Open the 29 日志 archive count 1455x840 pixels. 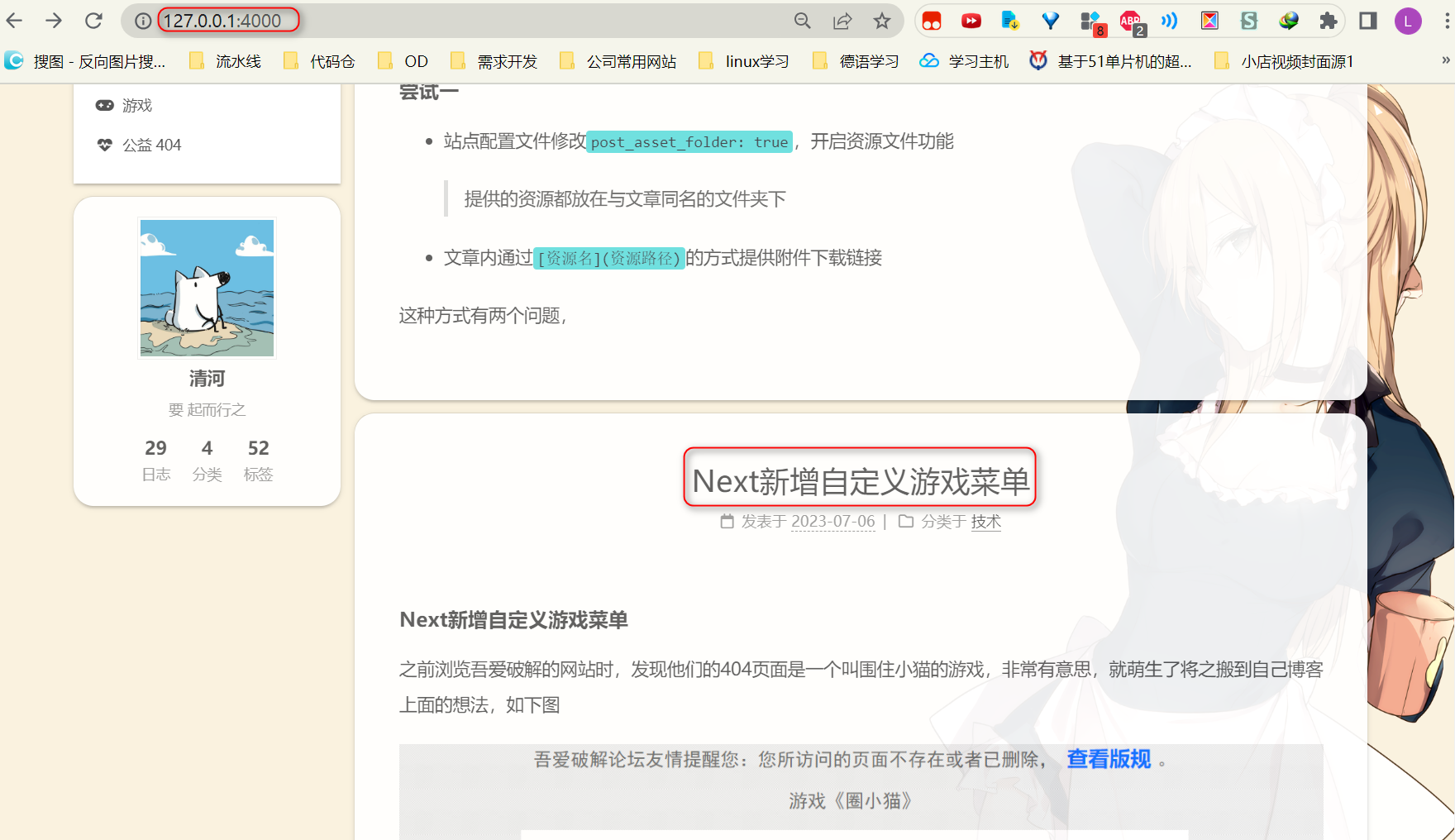[155, 460]
